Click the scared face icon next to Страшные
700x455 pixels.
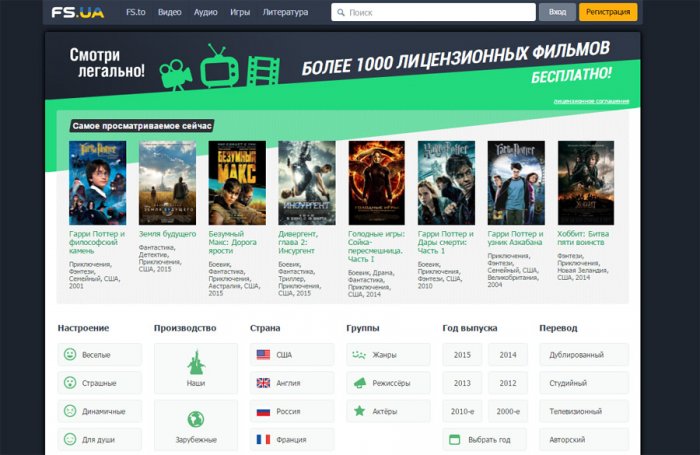[70, 383]
